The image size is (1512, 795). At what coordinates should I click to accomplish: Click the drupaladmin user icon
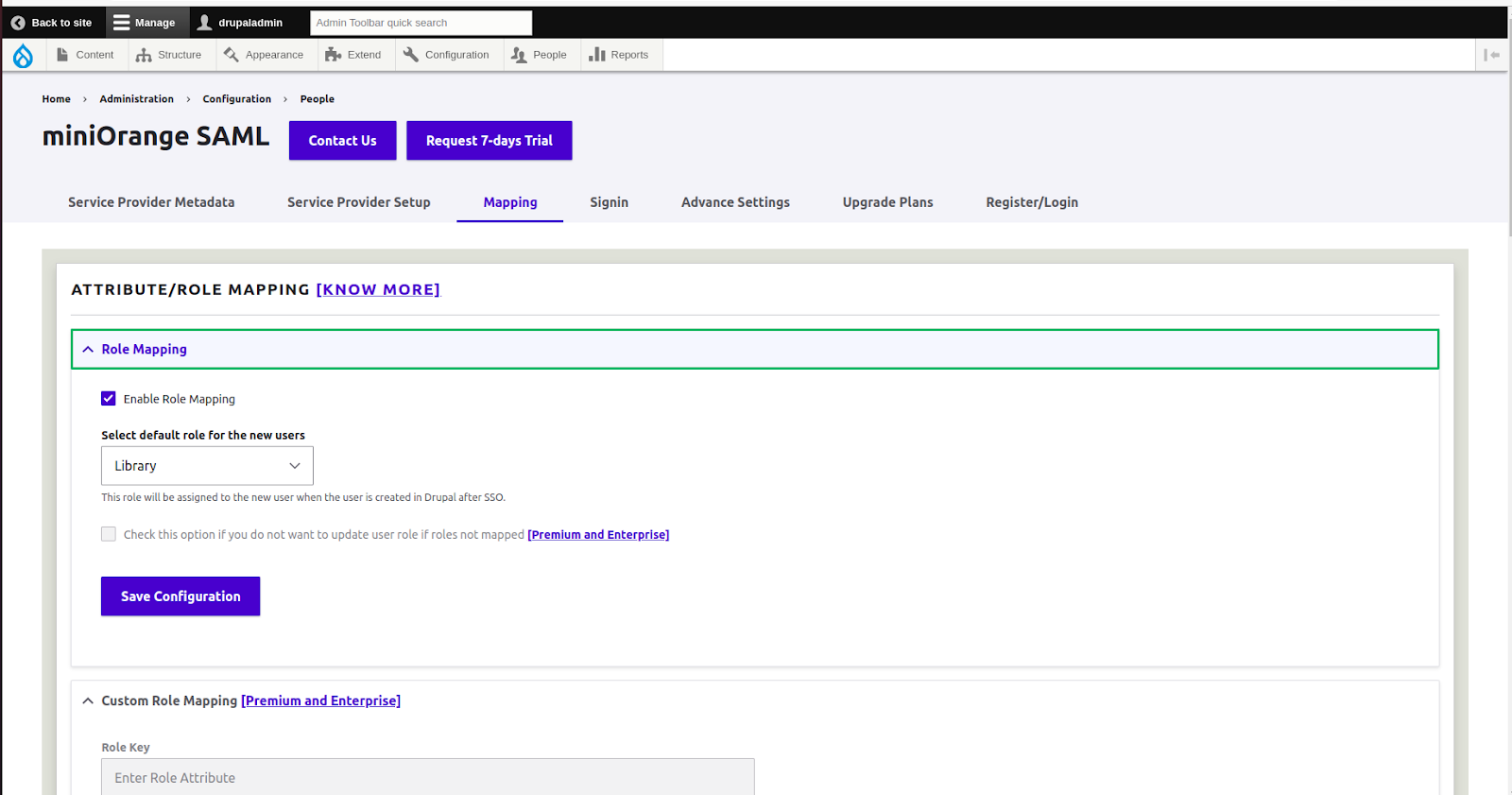(x=205, y=23)
